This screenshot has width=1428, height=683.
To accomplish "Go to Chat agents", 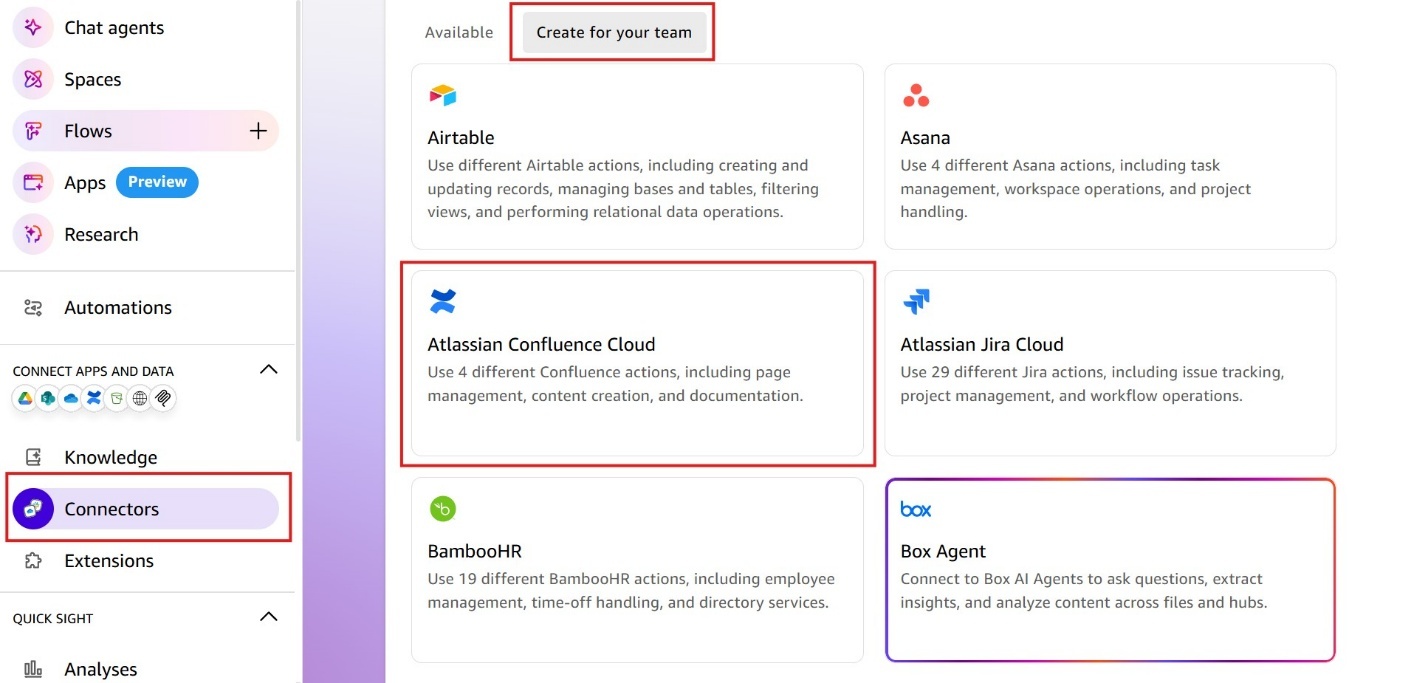I will [114, 27].
